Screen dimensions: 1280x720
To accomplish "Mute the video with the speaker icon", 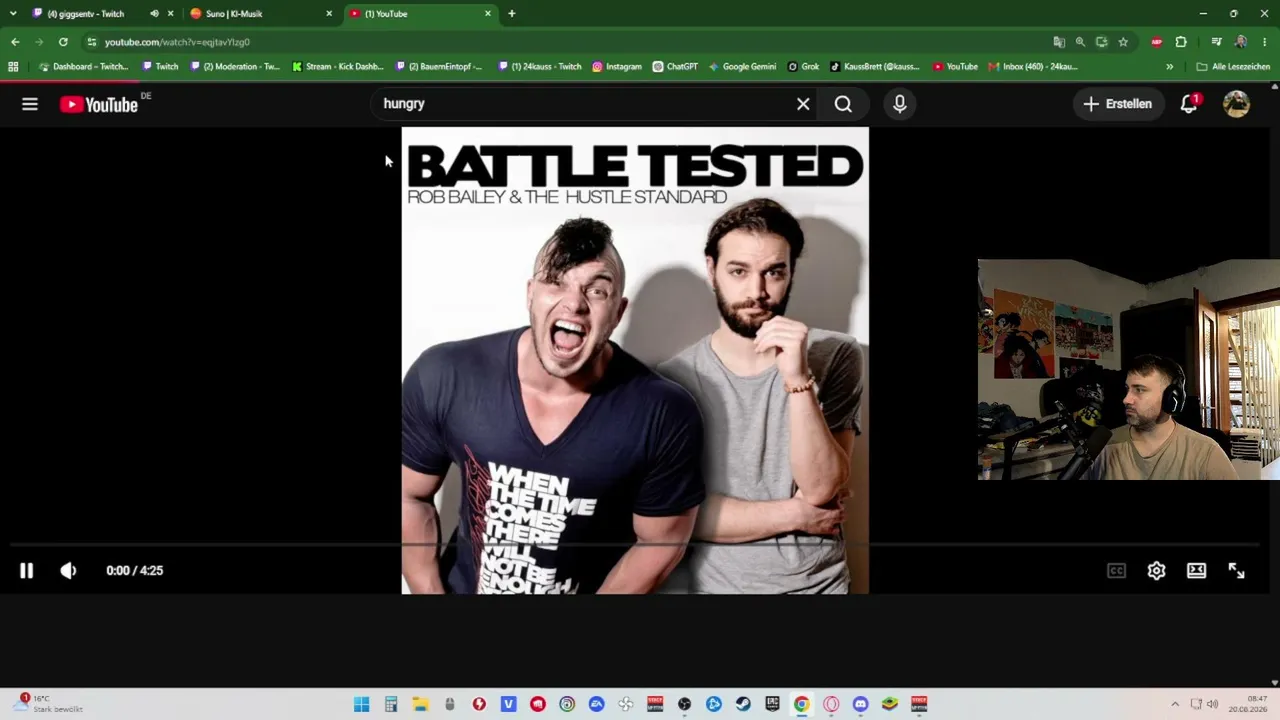I will (x=68, y=570).
